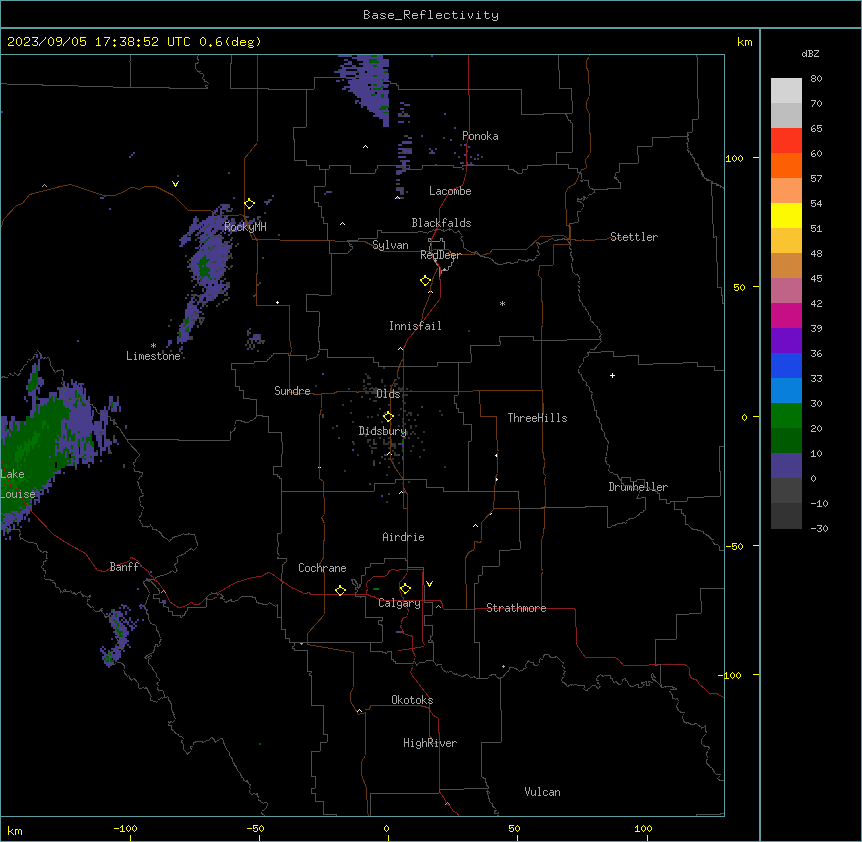Select the white plus marker north of Drumheller
Viewport: 862px width, 842px height.
(612, 375)
